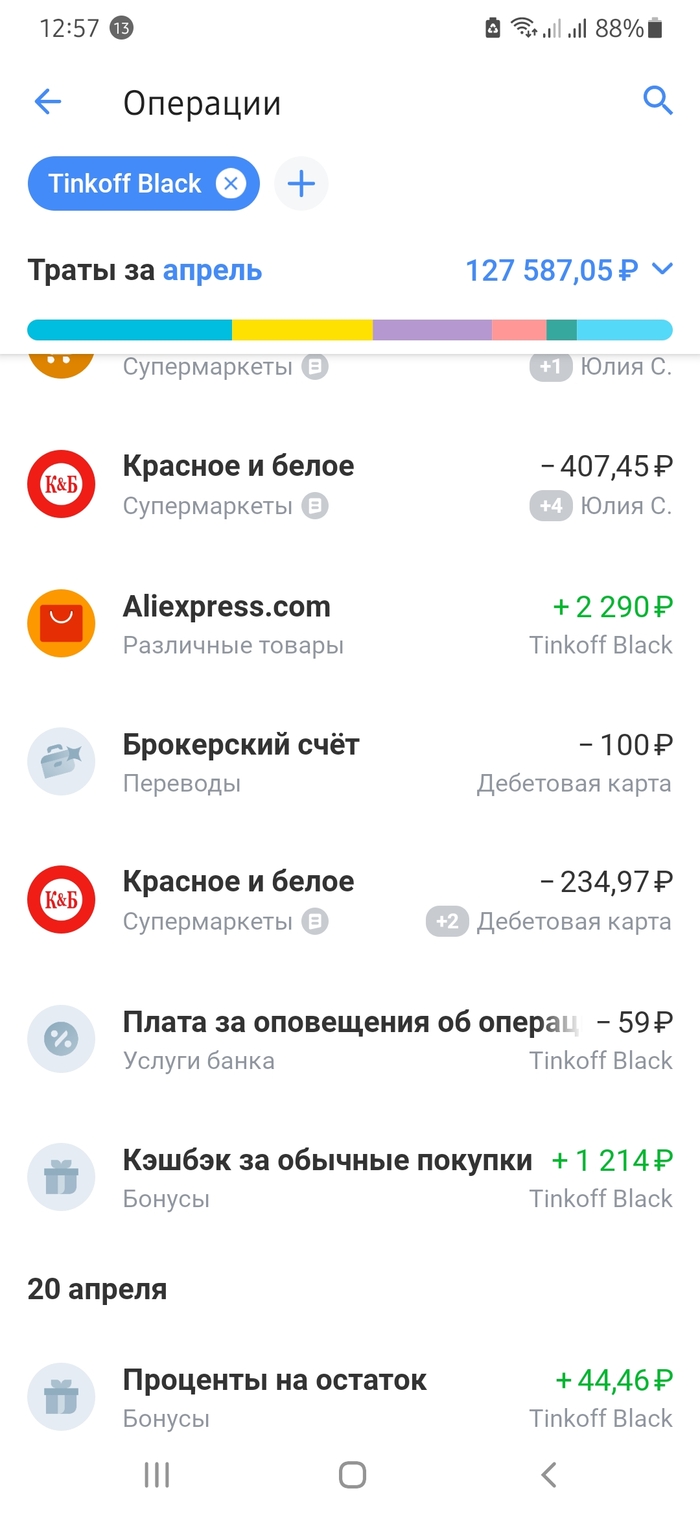700x1517 pixels.
Task: Open Android recent apps button
Action: pyautogui.click(x=157, y=1474)
